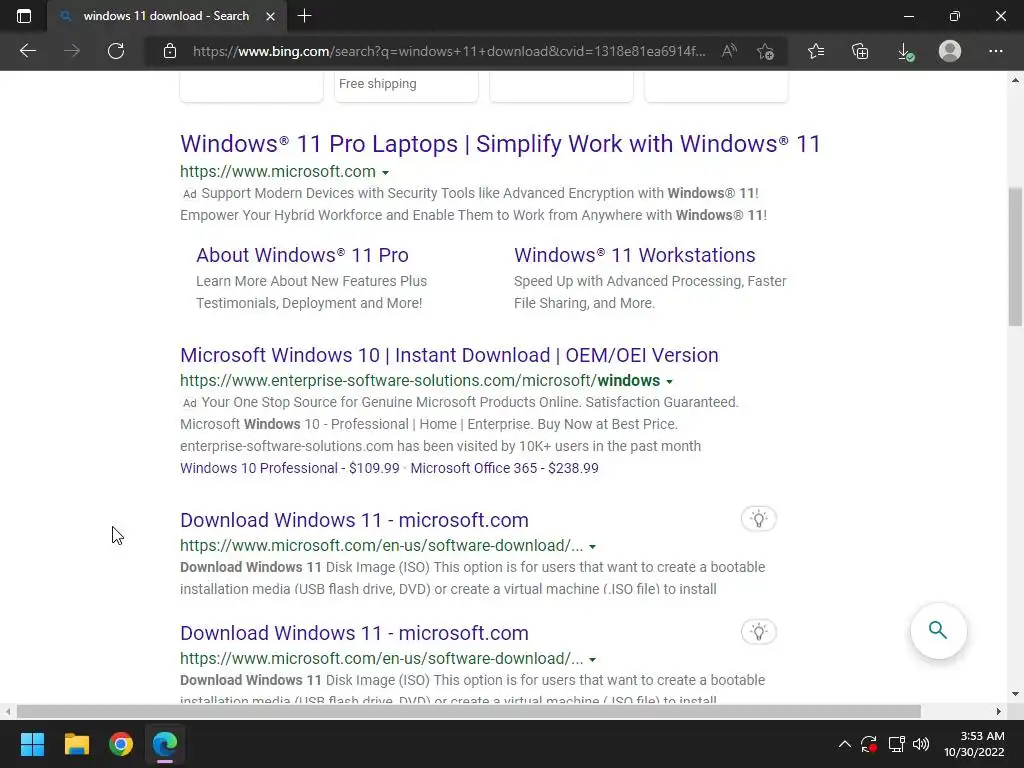The height and width of the screenshot is (768, 1024).
Task: Expand dropdown arrow next to https://www.microsoft.com ad URL
Action: click(x=385, y=172)
